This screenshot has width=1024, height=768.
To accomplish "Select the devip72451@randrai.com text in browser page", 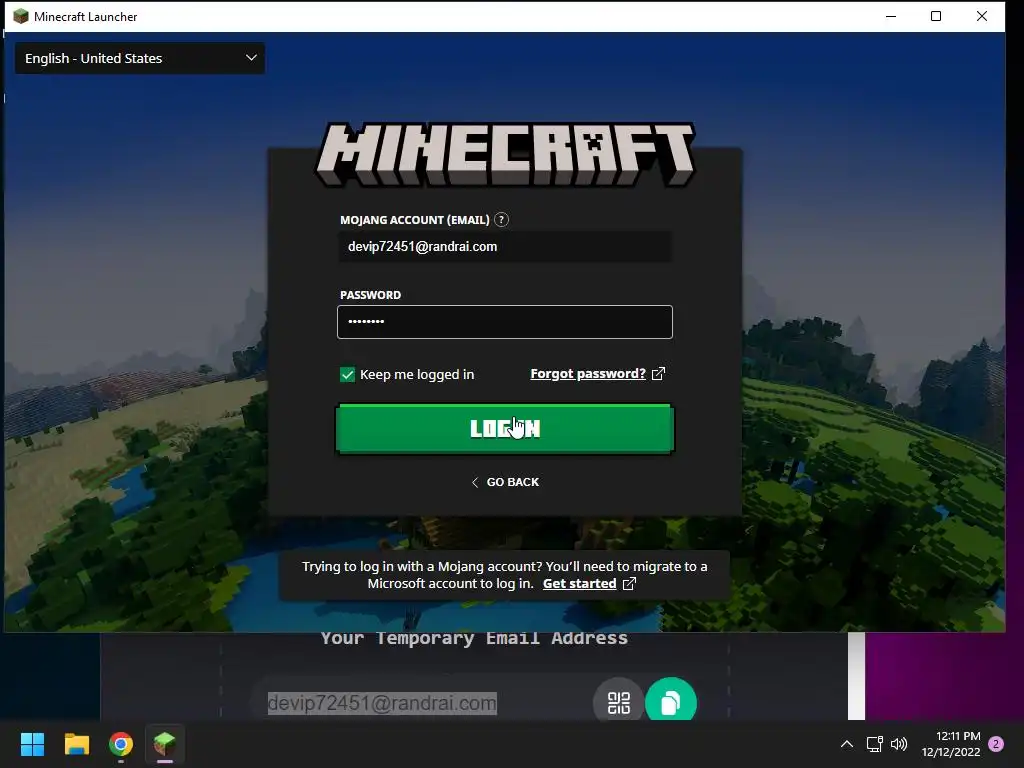I will [x=382, y=703].
